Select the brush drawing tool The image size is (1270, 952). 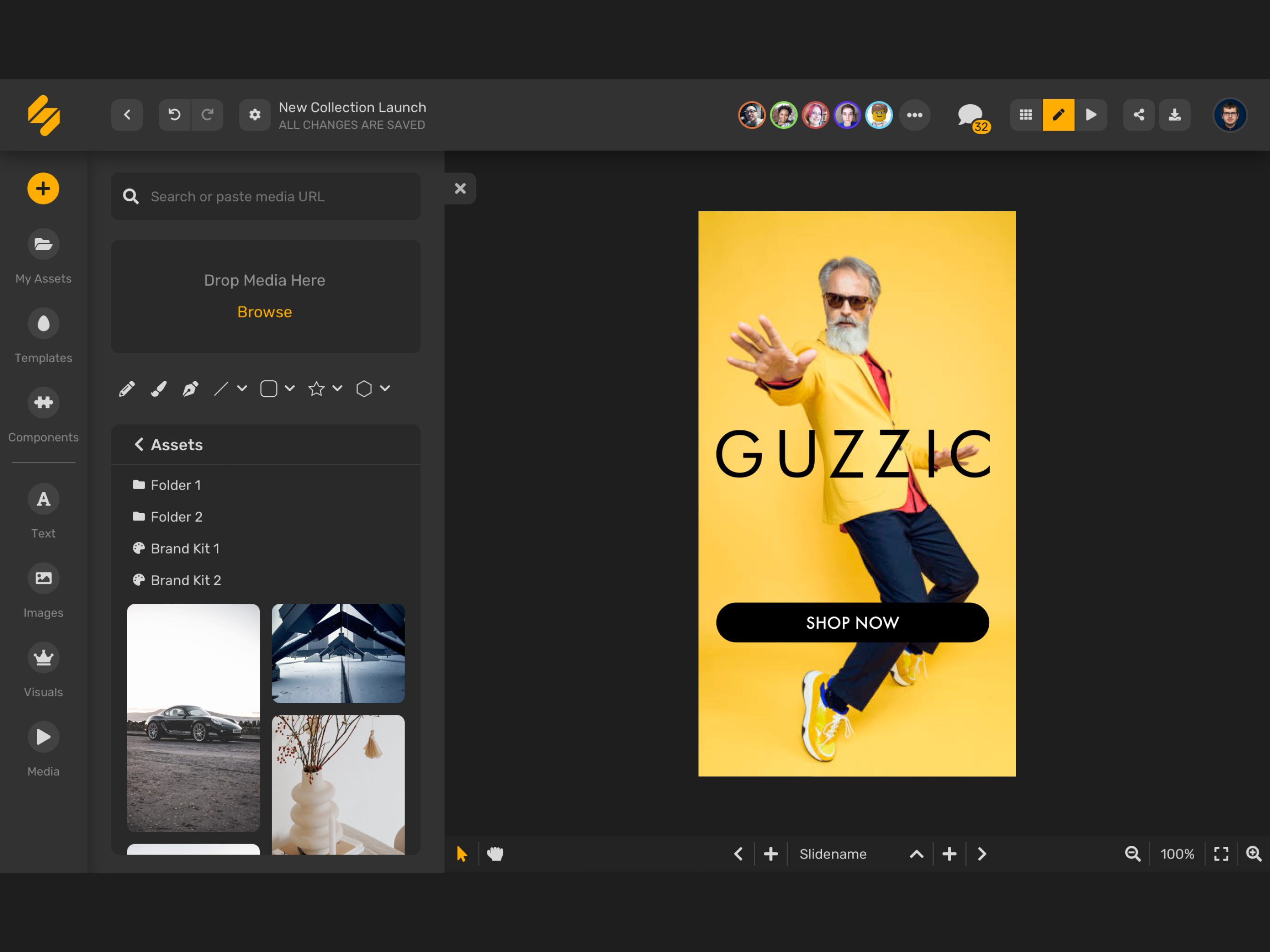(x=158, y=389)
